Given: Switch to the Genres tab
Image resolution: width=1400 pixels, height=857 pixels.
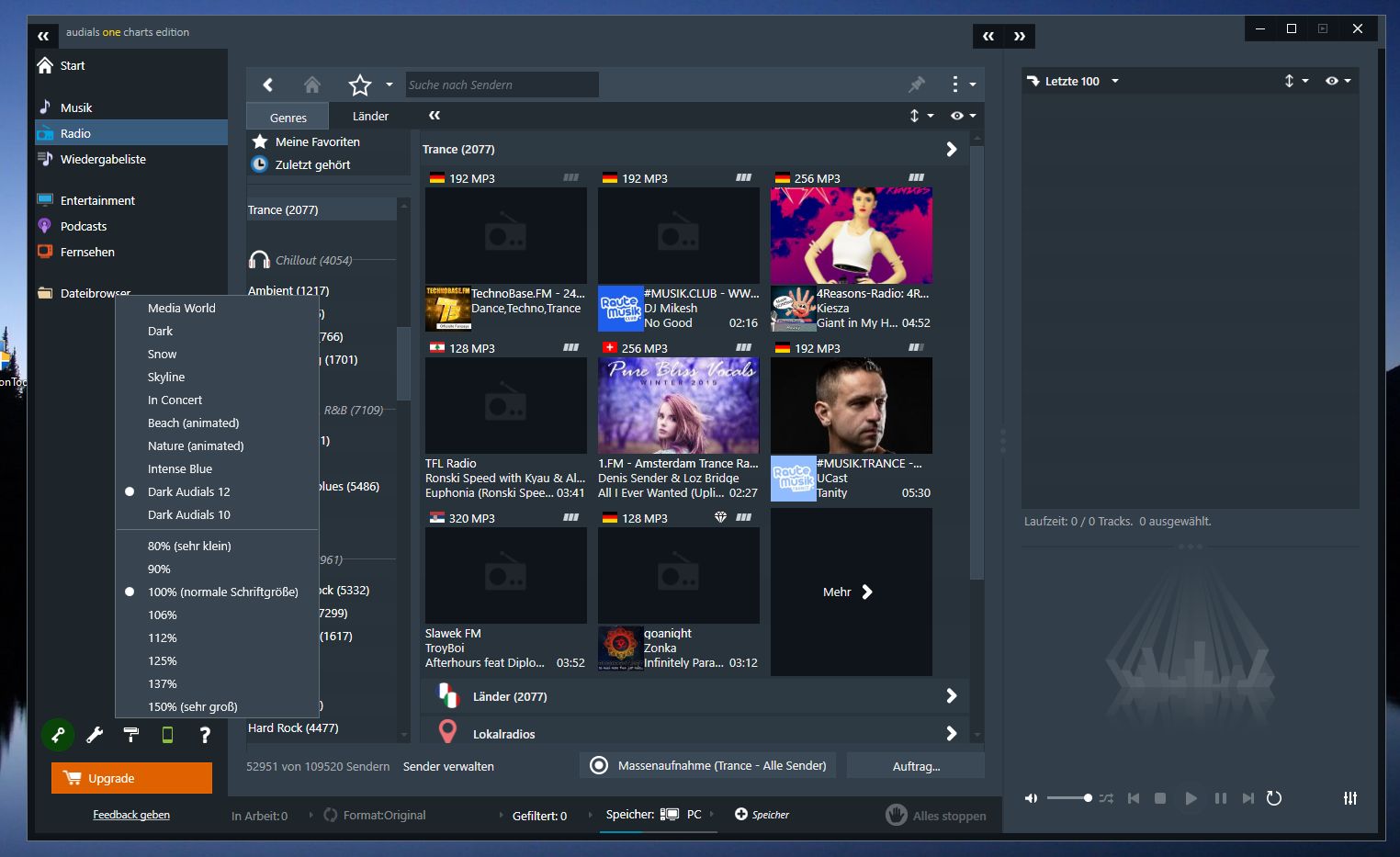Looking at the screenshot, I should click(288, 118).
